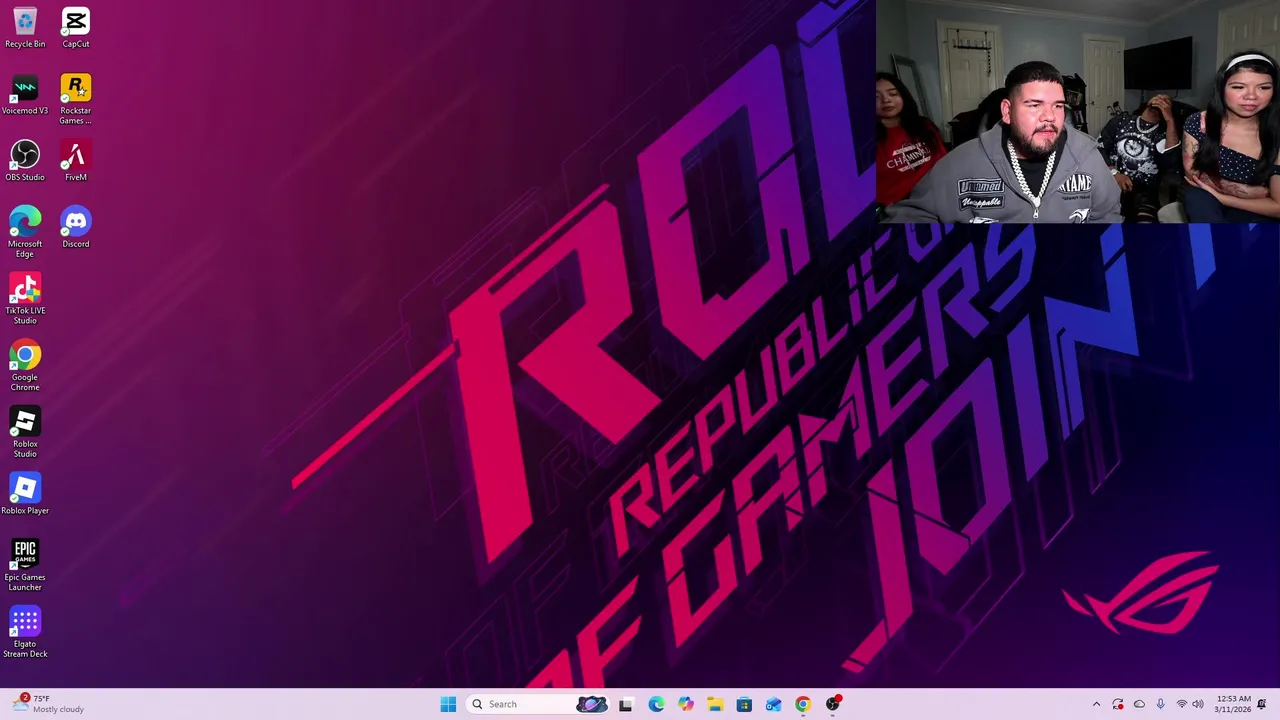Select the FiveM desktop shortcut

[x=76, y=161]
